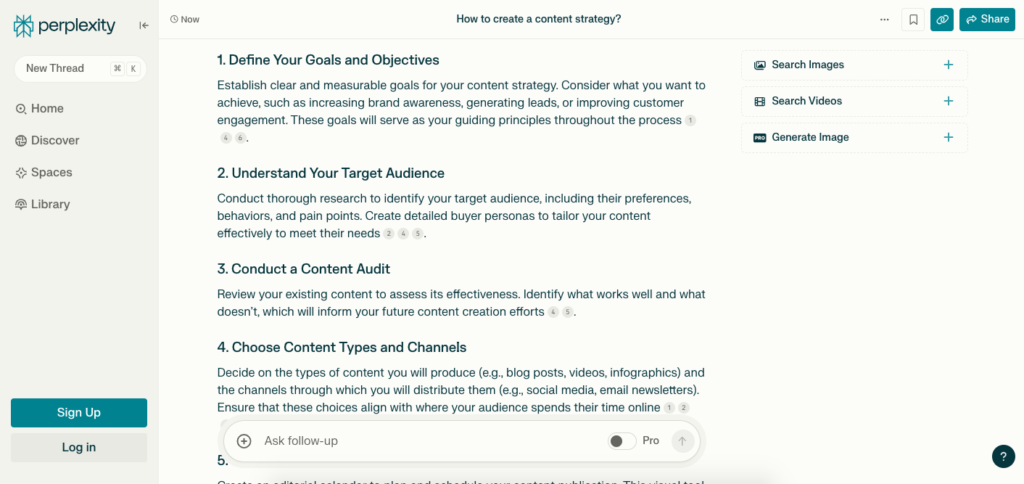Viewport: 1024px width, 484px height.
Task: Expand Search Images with plus sign
Action: click(x=948, y=65)
